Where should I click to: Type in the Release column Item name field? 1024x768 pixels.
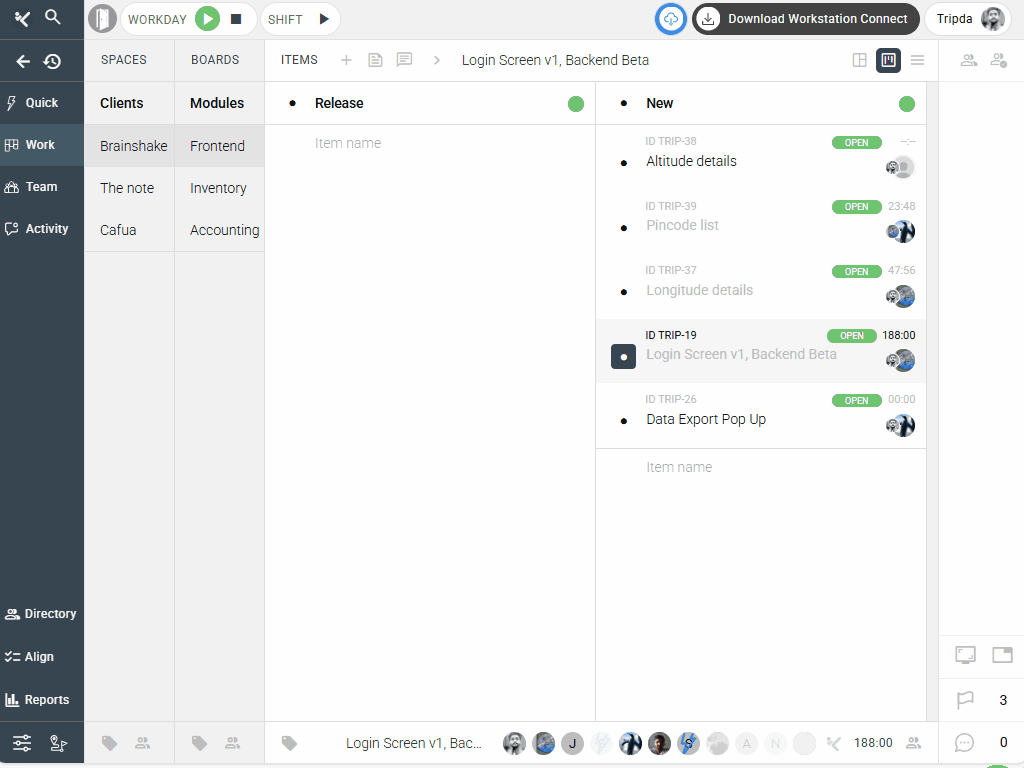[x=430, y=144]
